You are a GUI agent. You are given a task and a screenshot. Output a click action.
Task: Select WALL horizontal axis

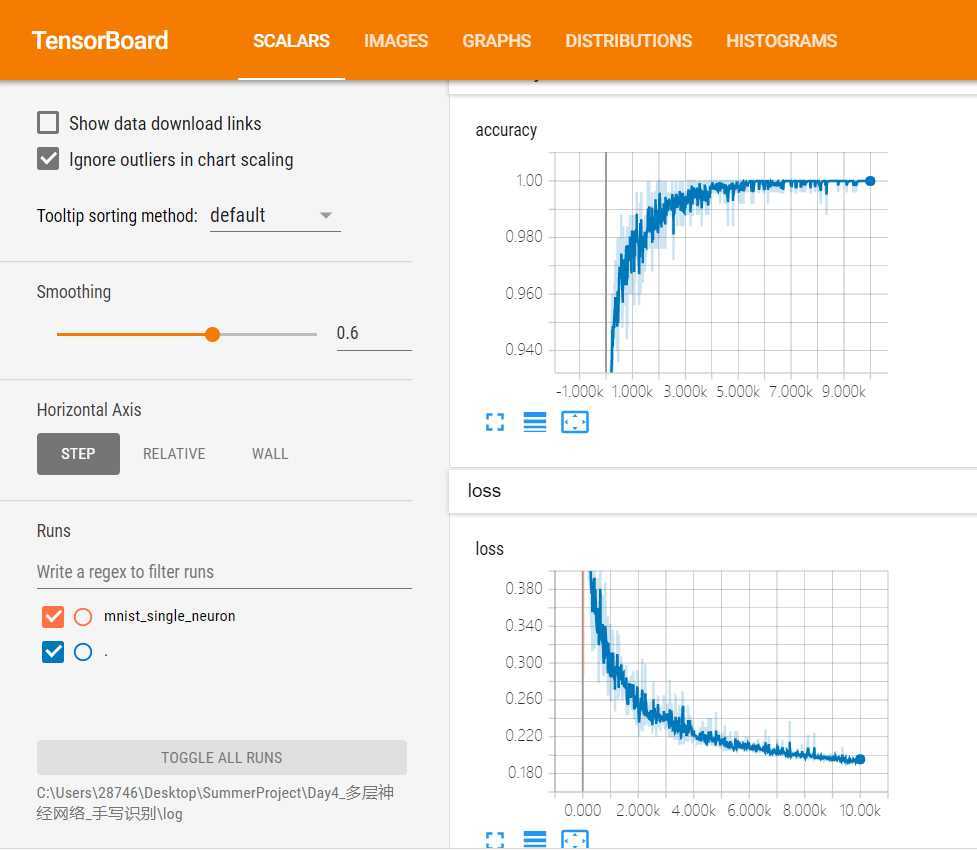(270, 454)
